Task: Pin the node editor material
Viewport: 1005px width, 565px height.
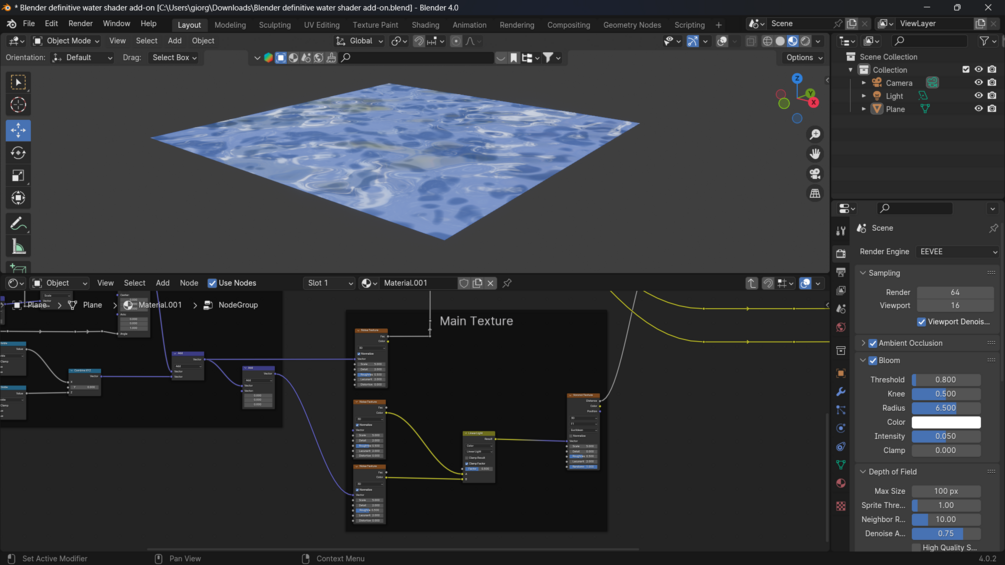Action: (507, 283)
